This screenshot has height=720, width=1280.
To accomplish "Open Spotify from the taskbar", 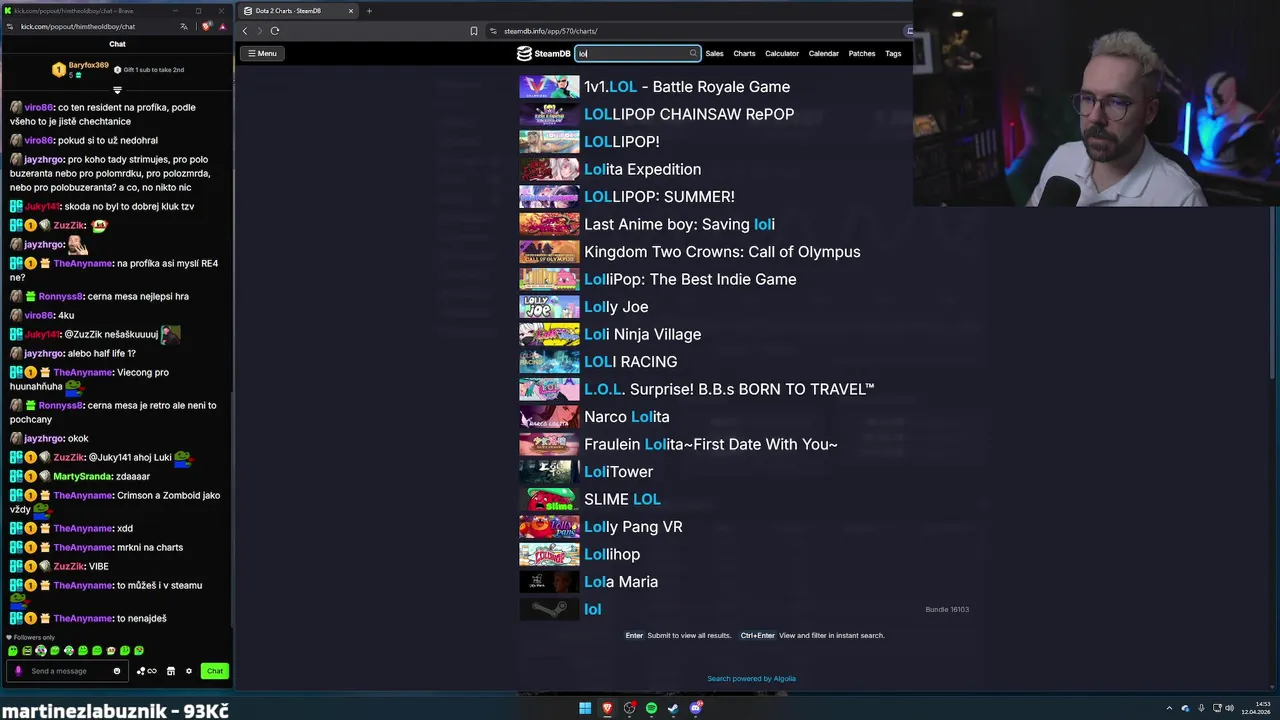I will coord(651,708).
